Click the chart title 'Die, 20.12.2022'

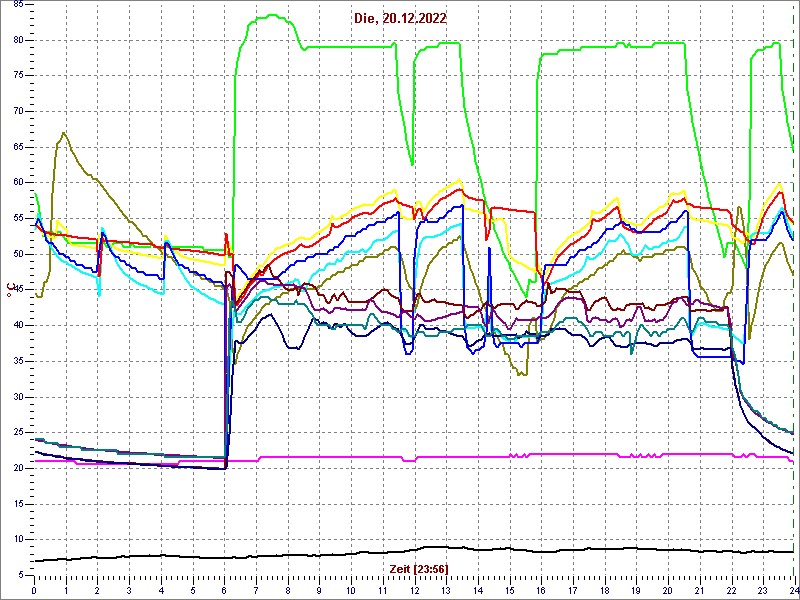399,18
